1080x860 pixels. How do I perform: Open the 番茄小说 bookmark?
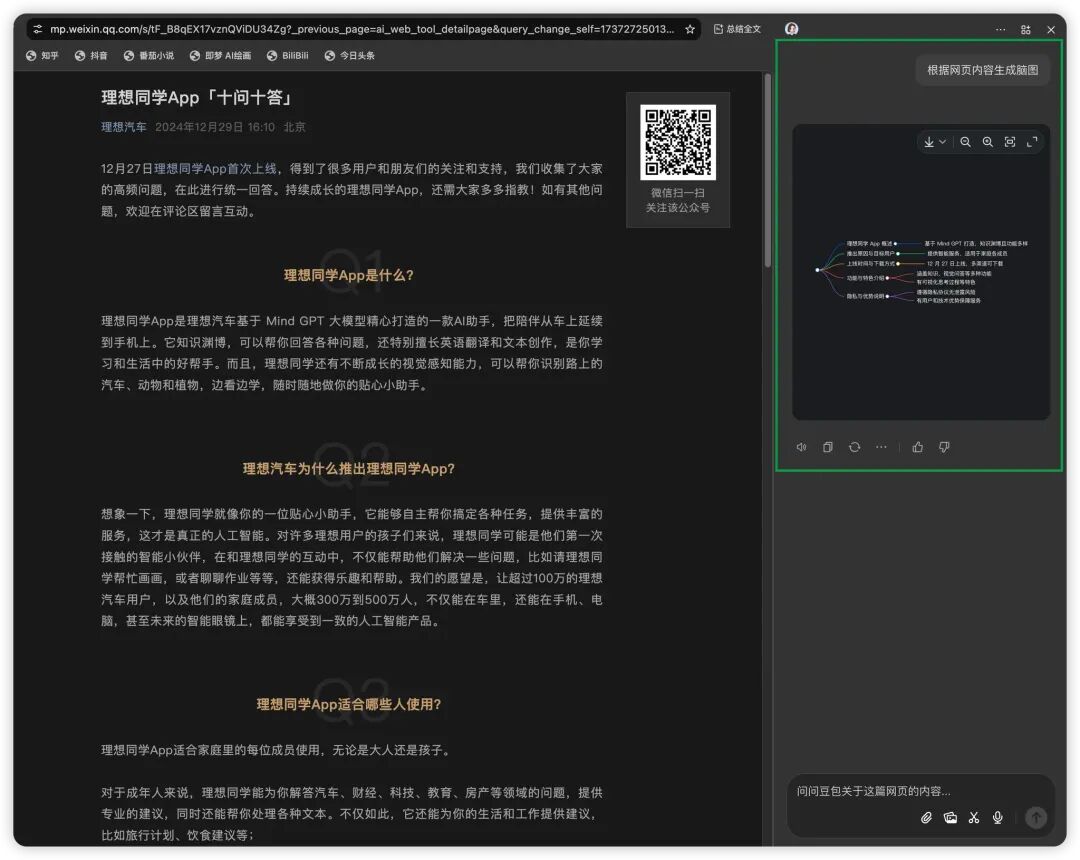(149, 56)
